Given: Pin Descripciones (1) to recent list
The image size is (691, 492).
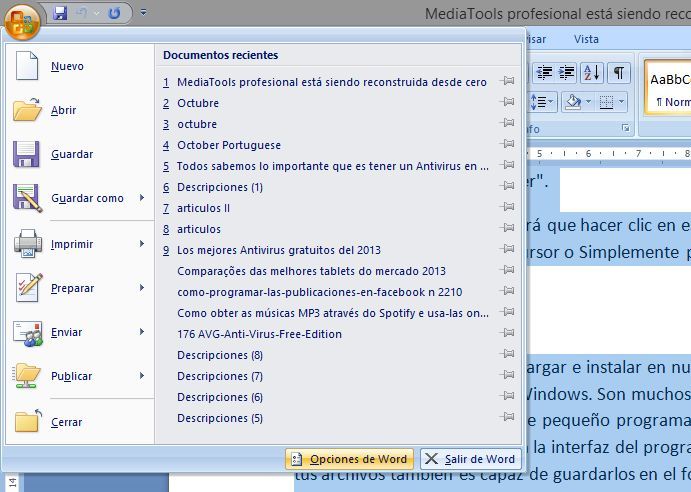Looking at the screenshot, I should [507, 186].
